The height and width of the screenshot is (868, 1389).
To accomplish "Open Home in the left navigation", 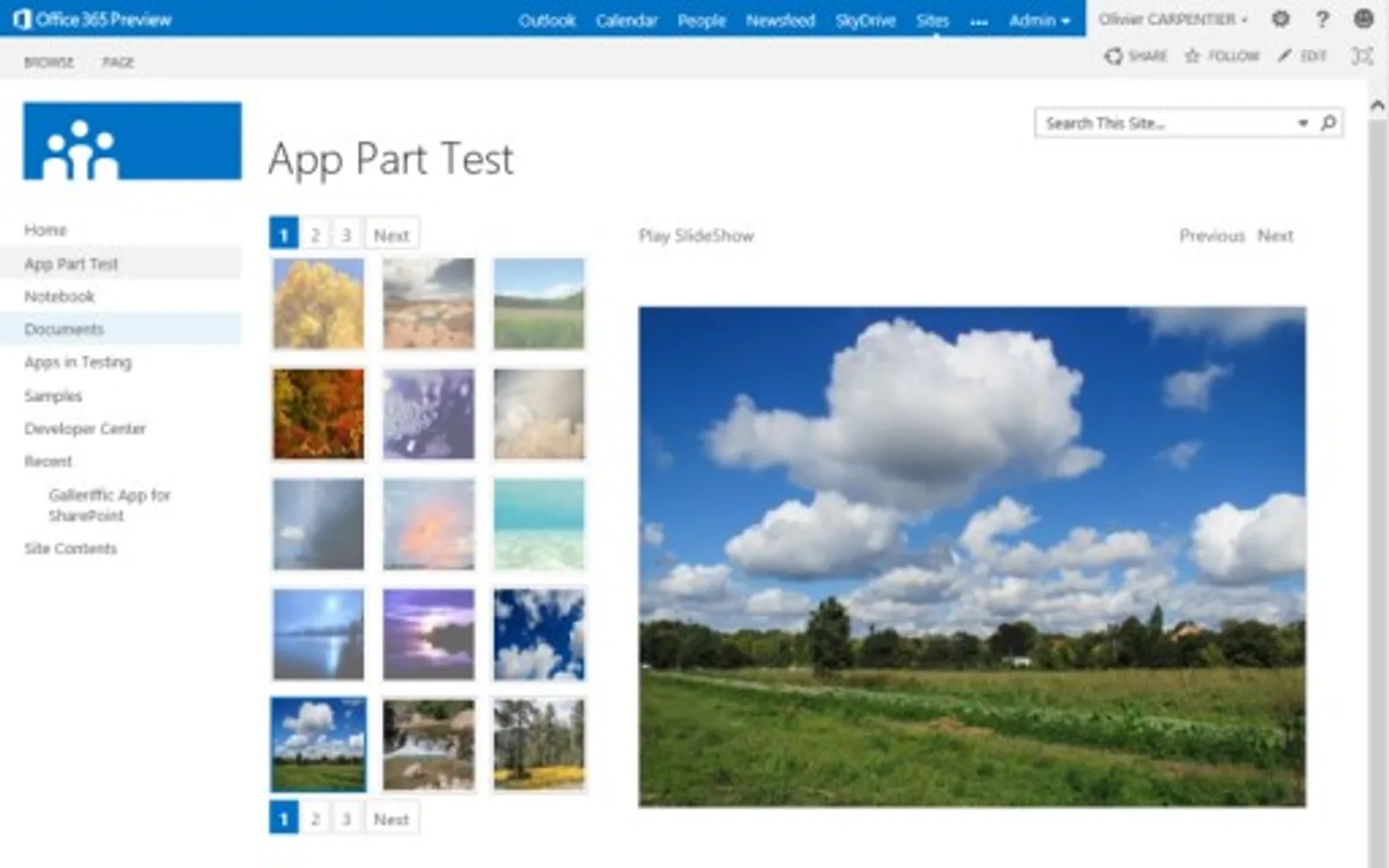I will (x=45, y=230).
